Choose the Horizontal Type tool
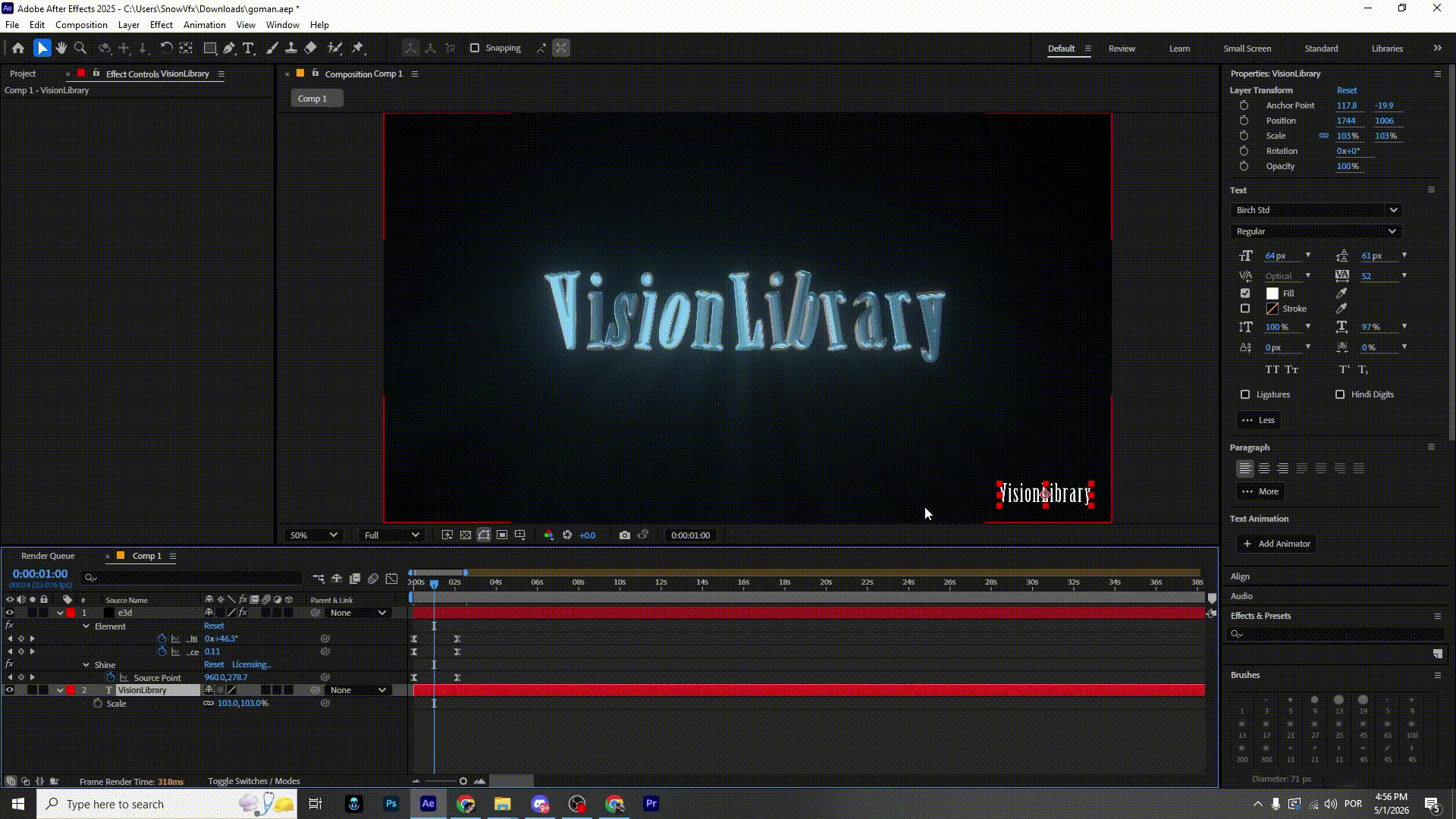The width and height of the screenshot is (1456, 819). (248, 48)
